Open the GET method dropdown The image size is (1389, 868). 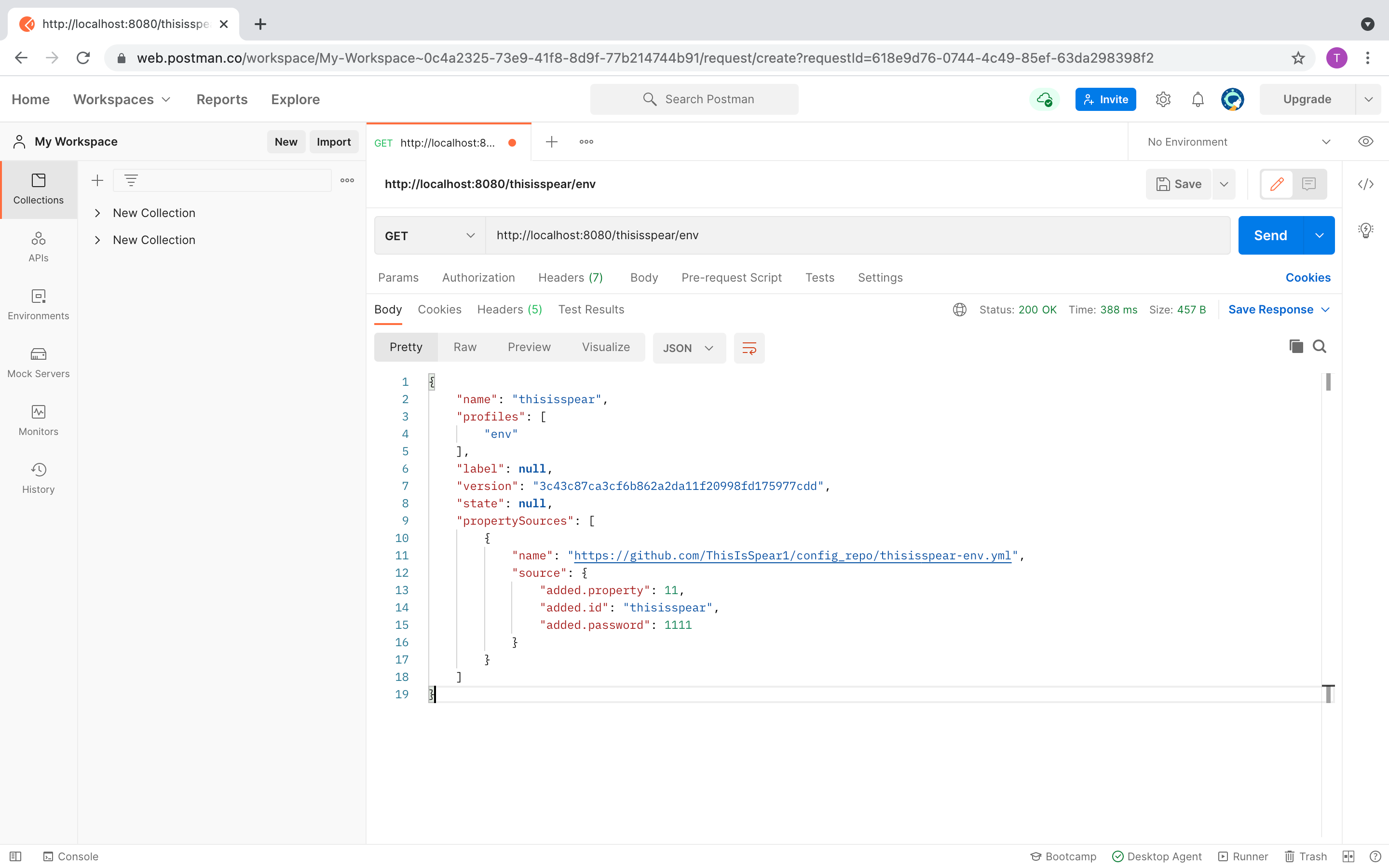429,235
